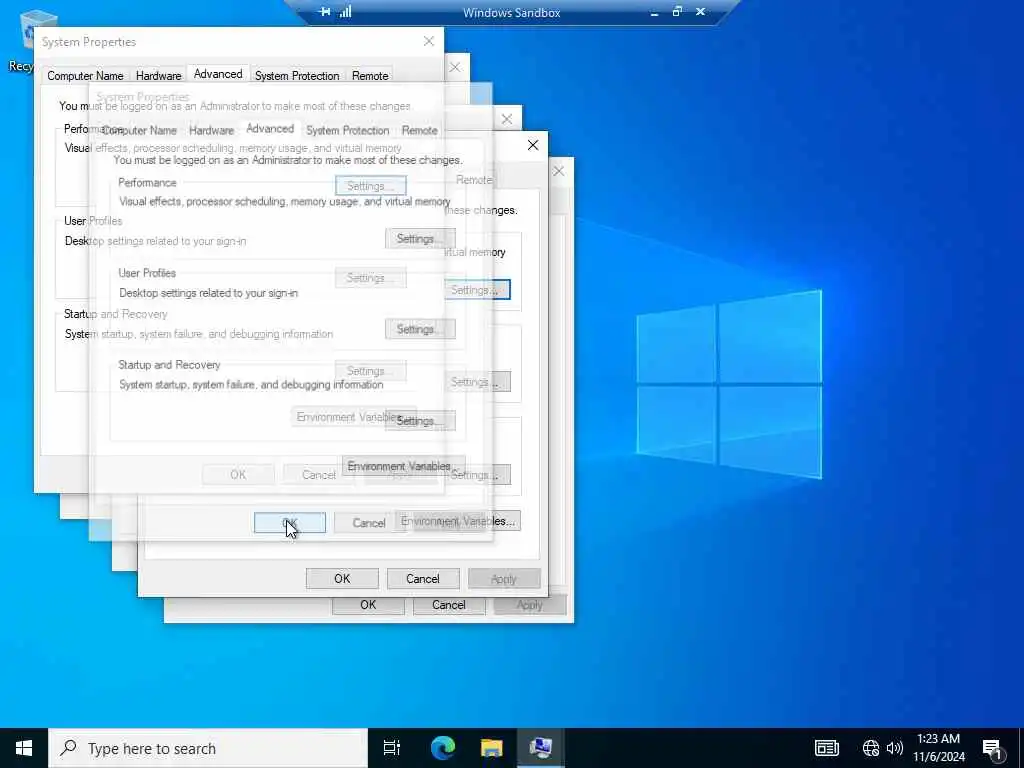This screenshot has width=1024, height=768.
Task: Open the notification center icon
Action: (x=992, y=749)
